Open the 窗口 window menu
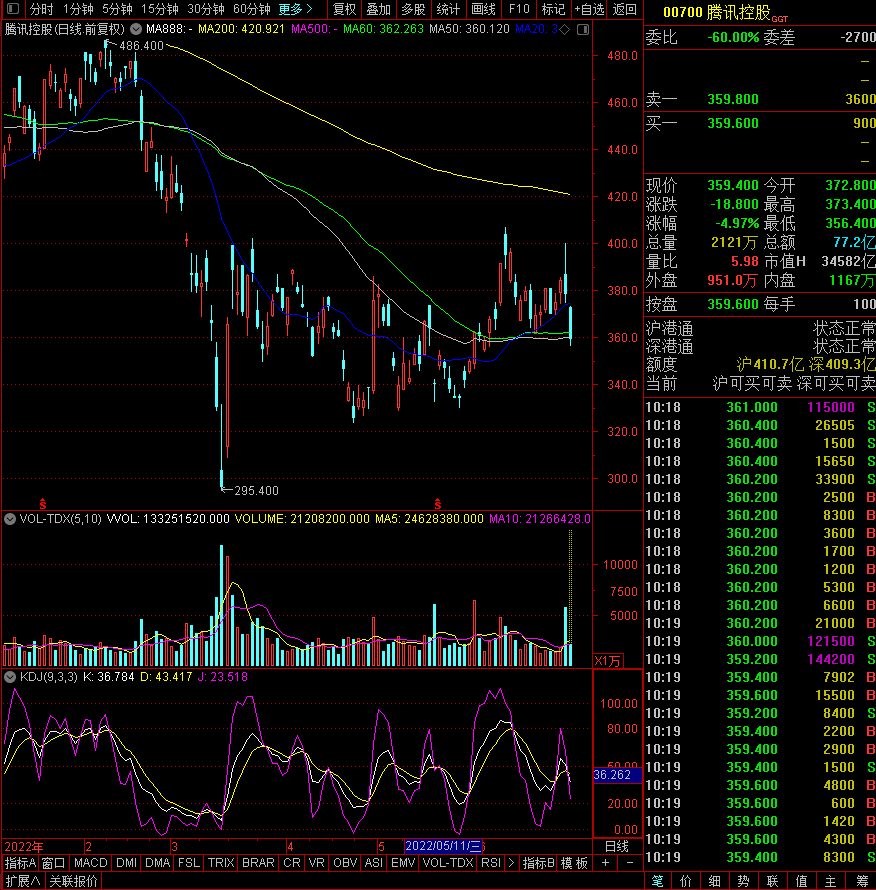876x890 pixels. pos(53,863)
